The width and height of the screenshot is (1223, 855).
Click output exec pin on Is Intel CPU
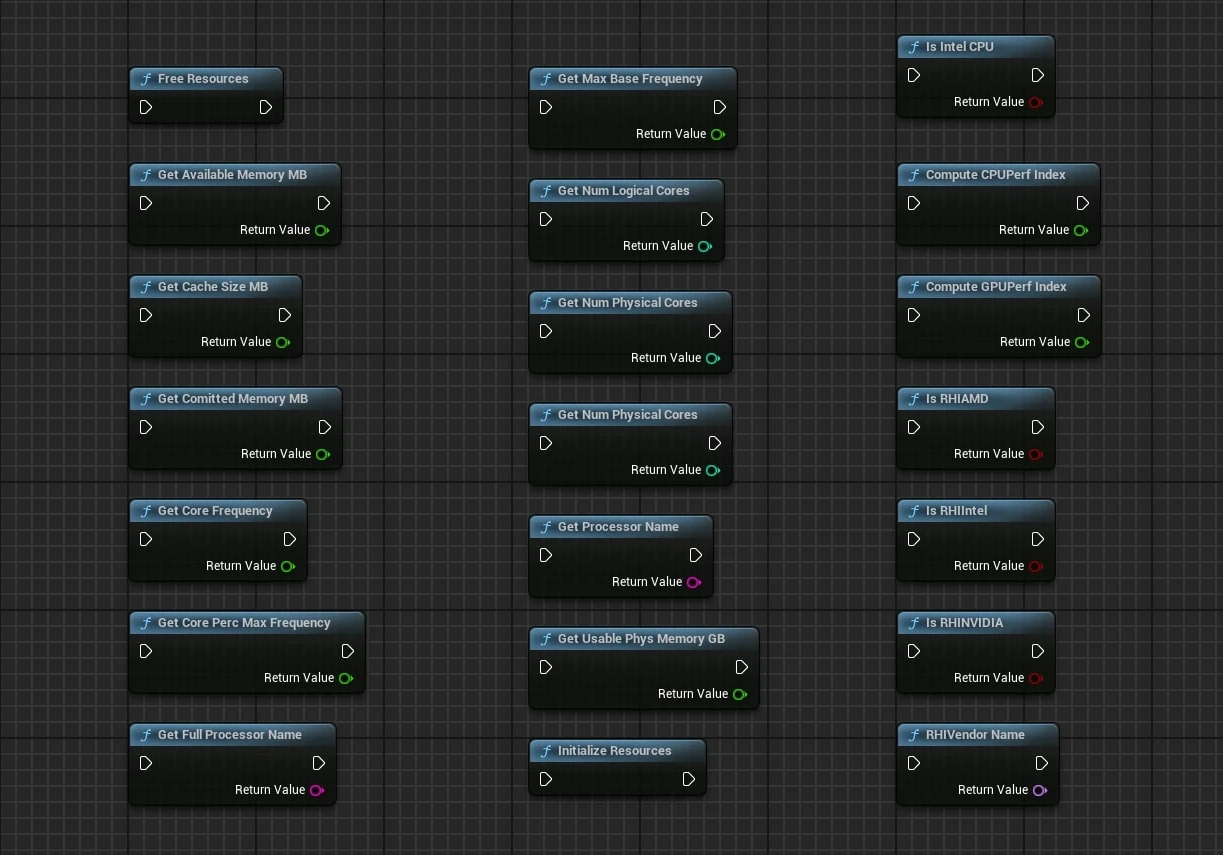1038,75
